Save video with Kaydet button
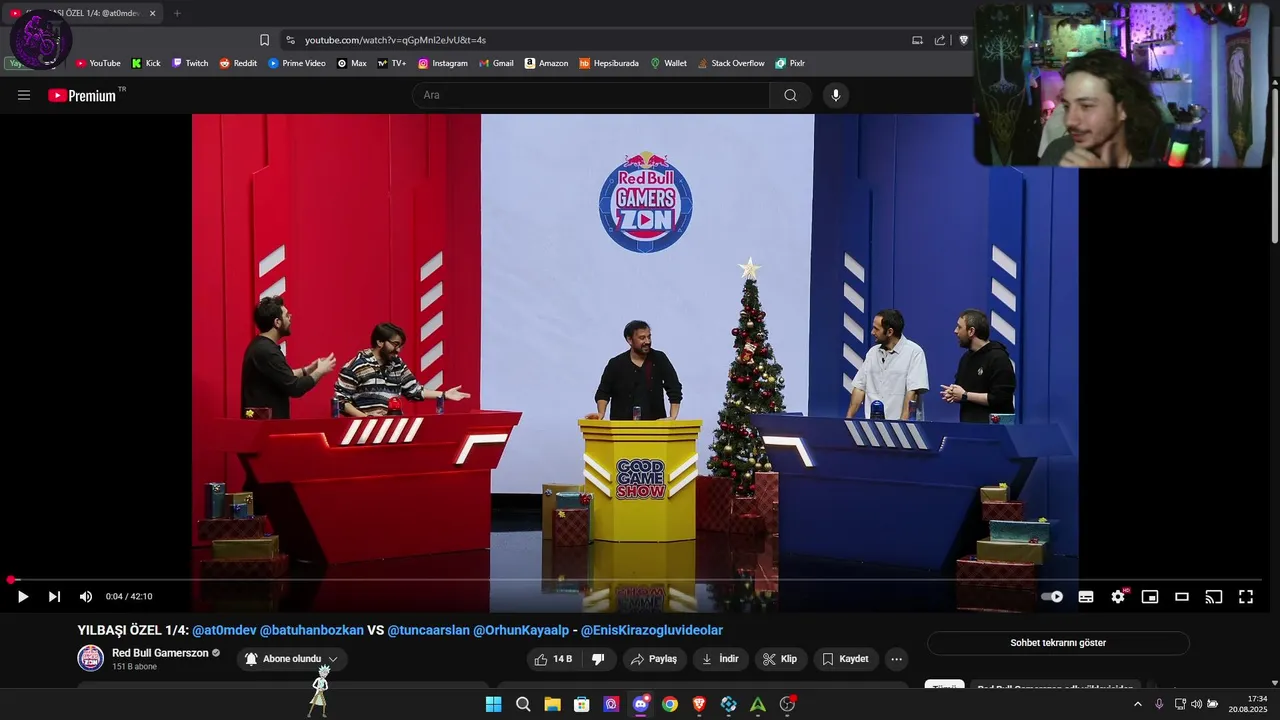Viewport: 1280px width, 720px height. [846, 659]
